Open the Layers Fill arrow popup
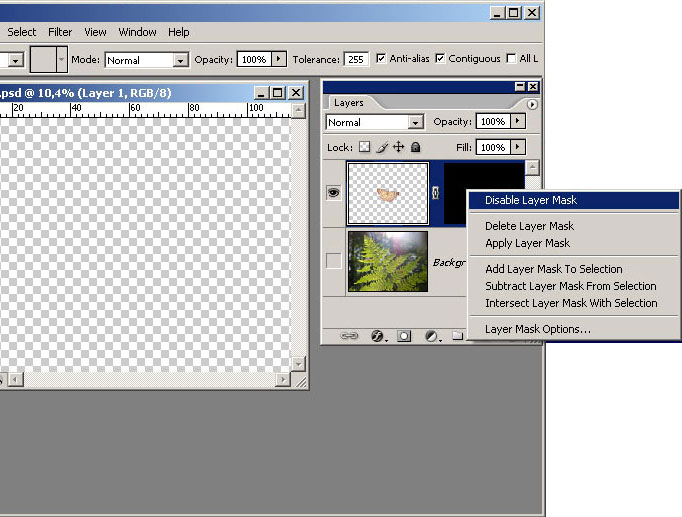Screen dimensions: 682x517 [518, 147]
